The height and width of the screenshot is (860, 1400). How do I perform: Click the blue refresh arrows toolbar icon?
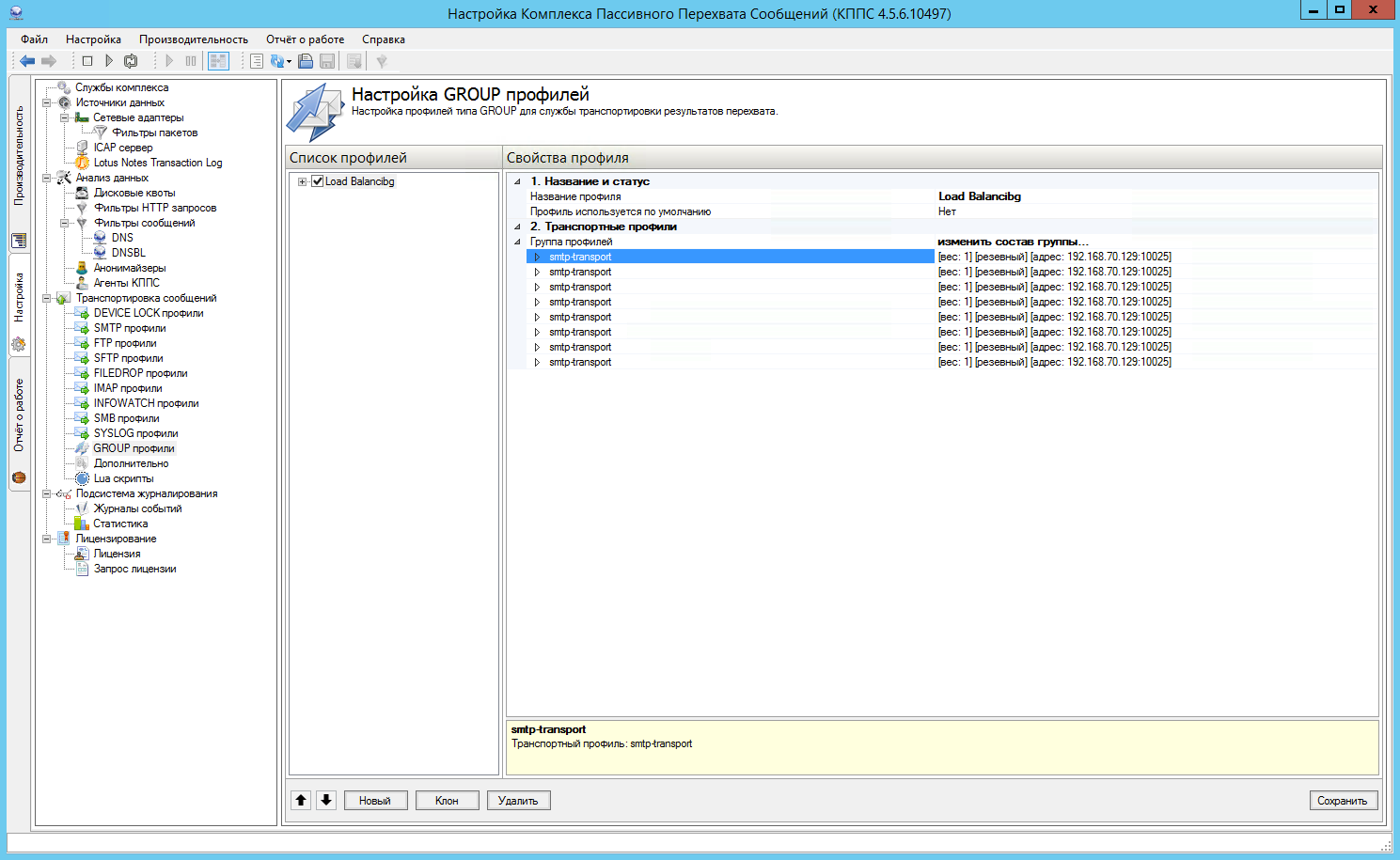click(x=277, y=61)
